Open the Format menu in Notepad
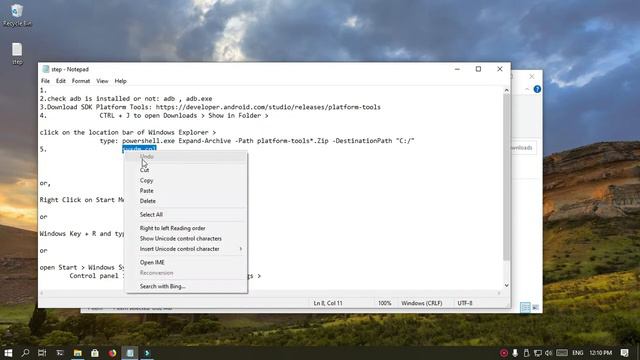The image size is (640, 360). click(x=81, y=81)
